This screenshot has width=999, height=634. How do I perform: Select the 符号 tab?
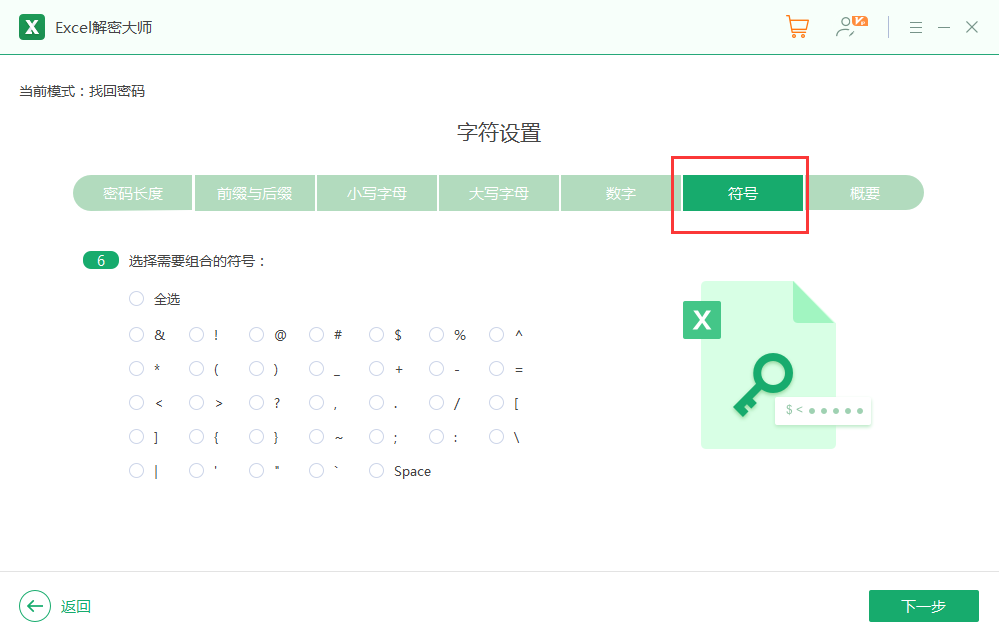point(743,193)
